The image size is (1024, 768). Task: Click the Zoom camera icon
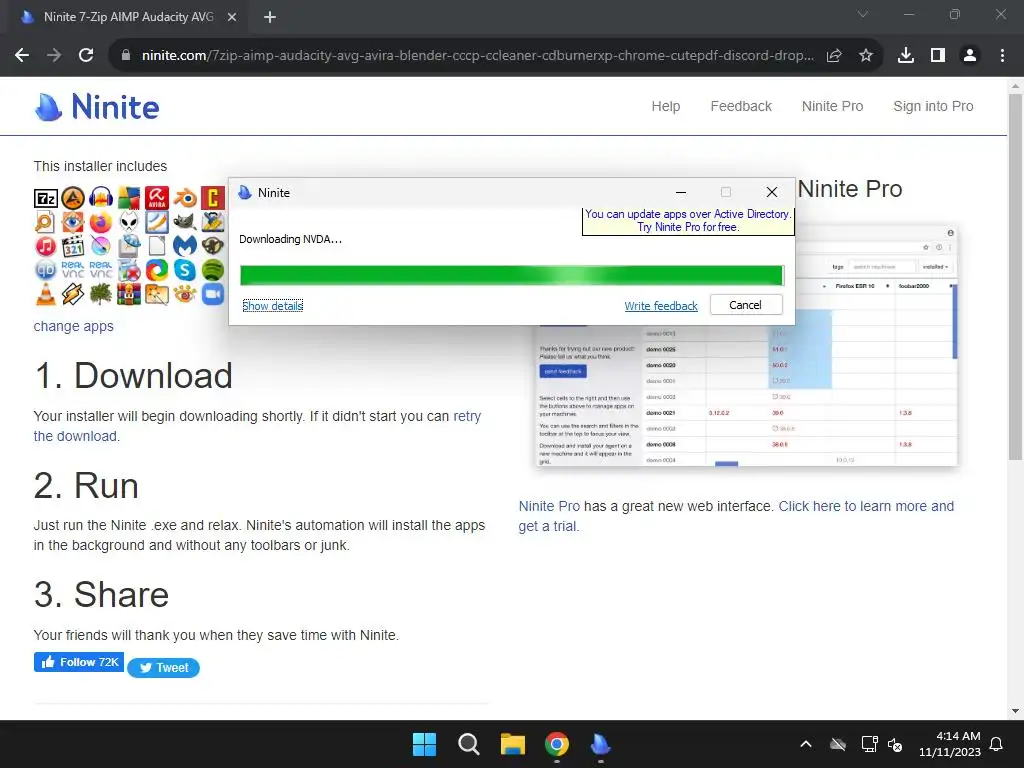click(212, 295)
